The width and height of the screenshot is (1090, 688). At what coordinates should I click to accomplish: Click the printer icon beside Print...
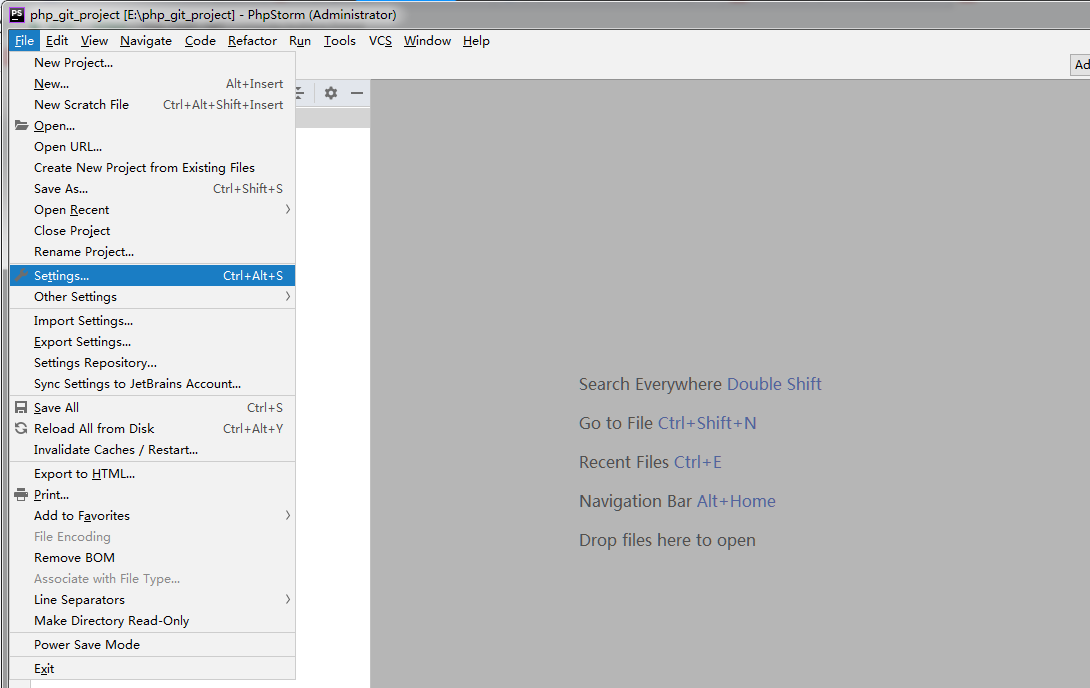click(22, 495)
